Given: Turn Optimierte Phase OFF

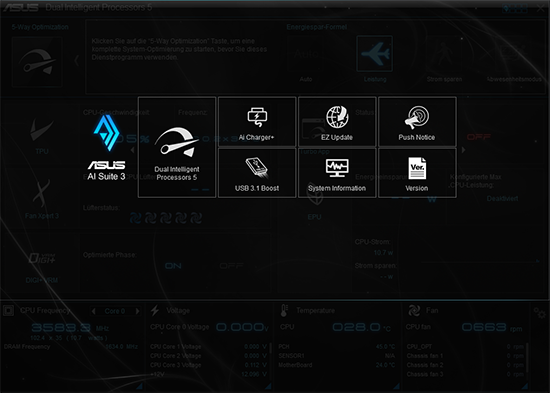Looking at the screenshot, I should [231, 266].
